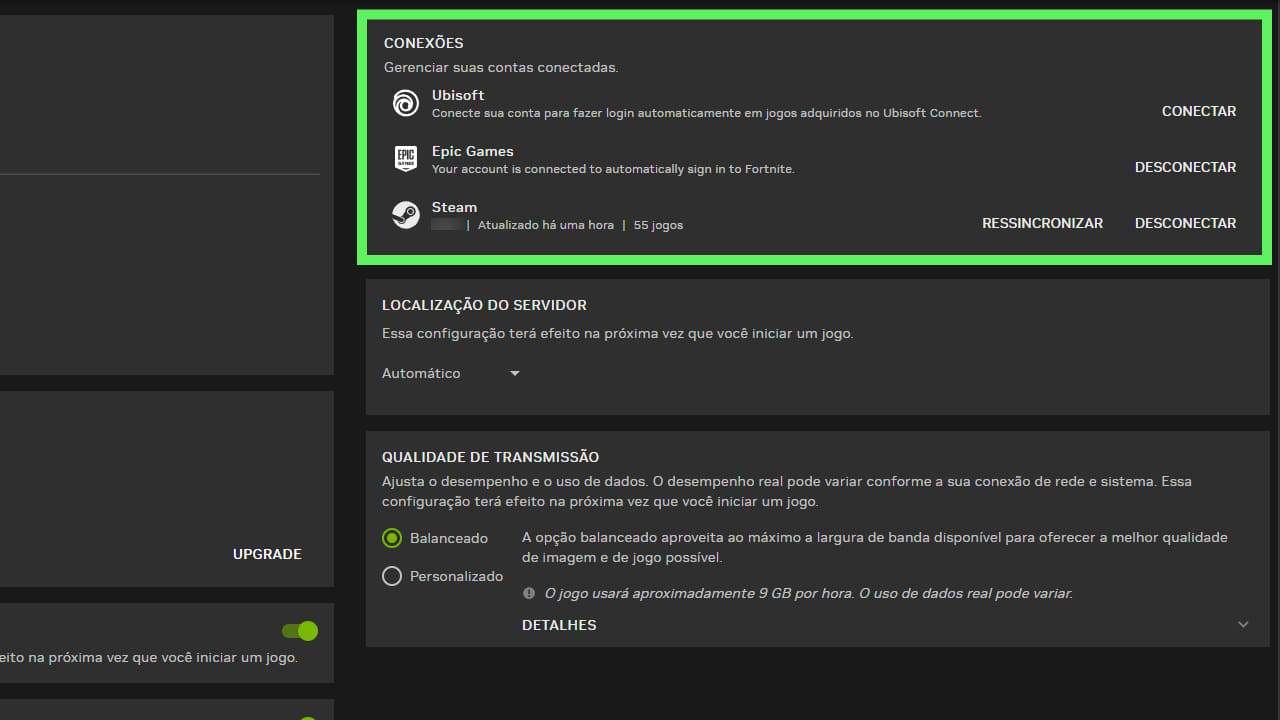Click the UPGRADE button

[266, 553]
